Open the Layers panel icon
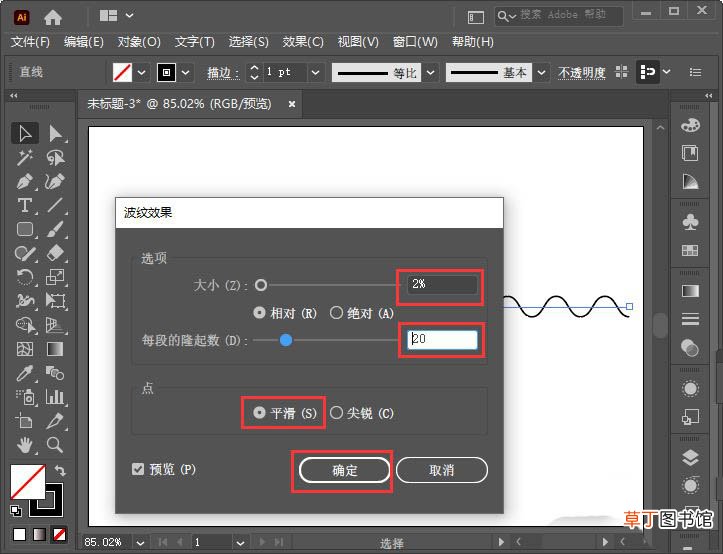The height and width of the screenshot is (554, 723). point(690,458)
